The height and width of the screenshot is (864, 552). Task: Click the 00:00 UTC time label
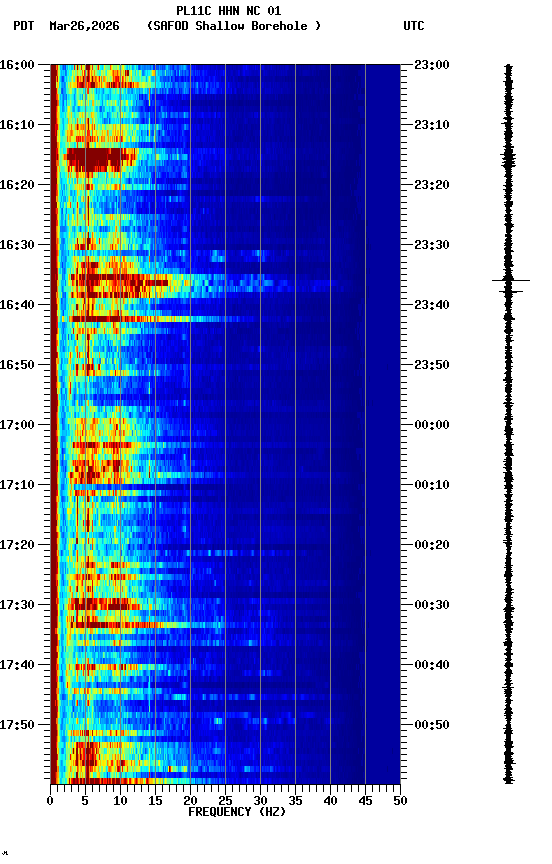pos(432,425)
